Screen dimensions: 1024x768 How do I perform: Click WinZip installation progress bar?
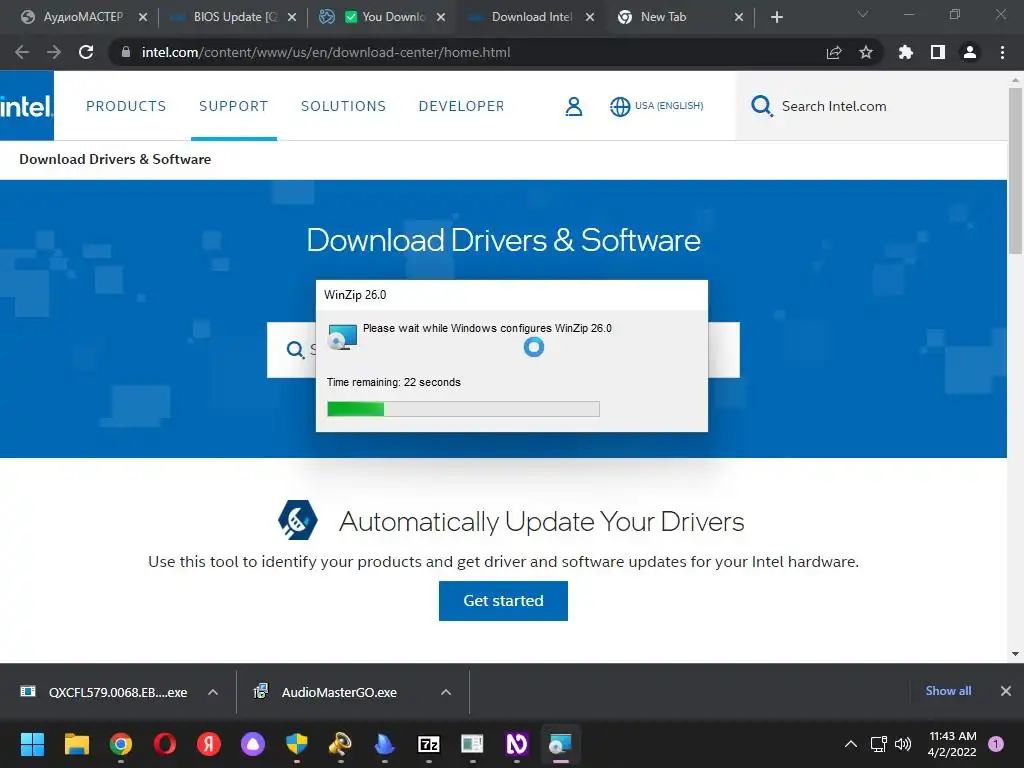click(x=464, y=409)
